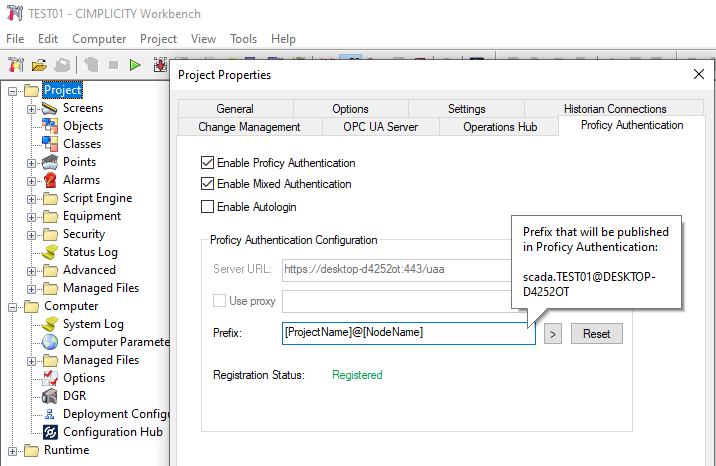The width and height of the screenshot is (716, 466).
Task: Click the Status Log icon
Action: point(50,252)
